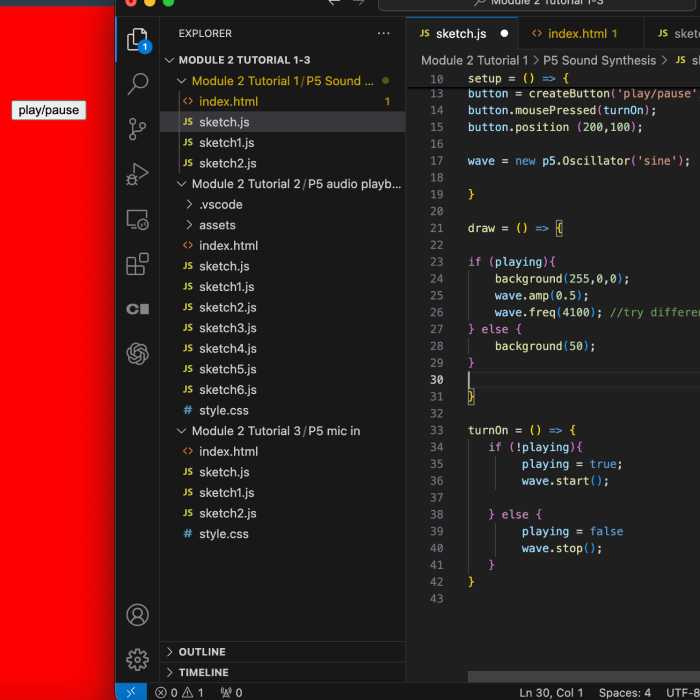Click the play/pause button in browser
Viewport: 700px width, 700px height.
click(49, 110)
